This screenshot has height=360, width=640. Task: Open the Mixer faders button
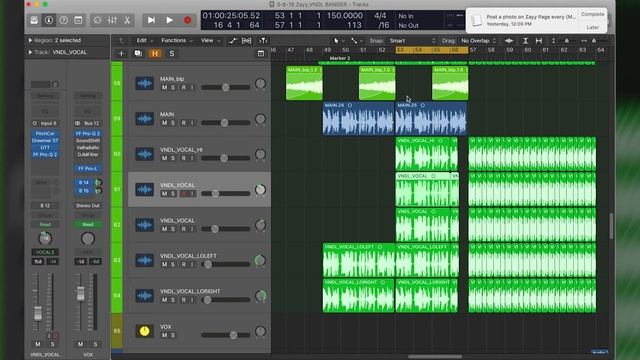[112, 20]
